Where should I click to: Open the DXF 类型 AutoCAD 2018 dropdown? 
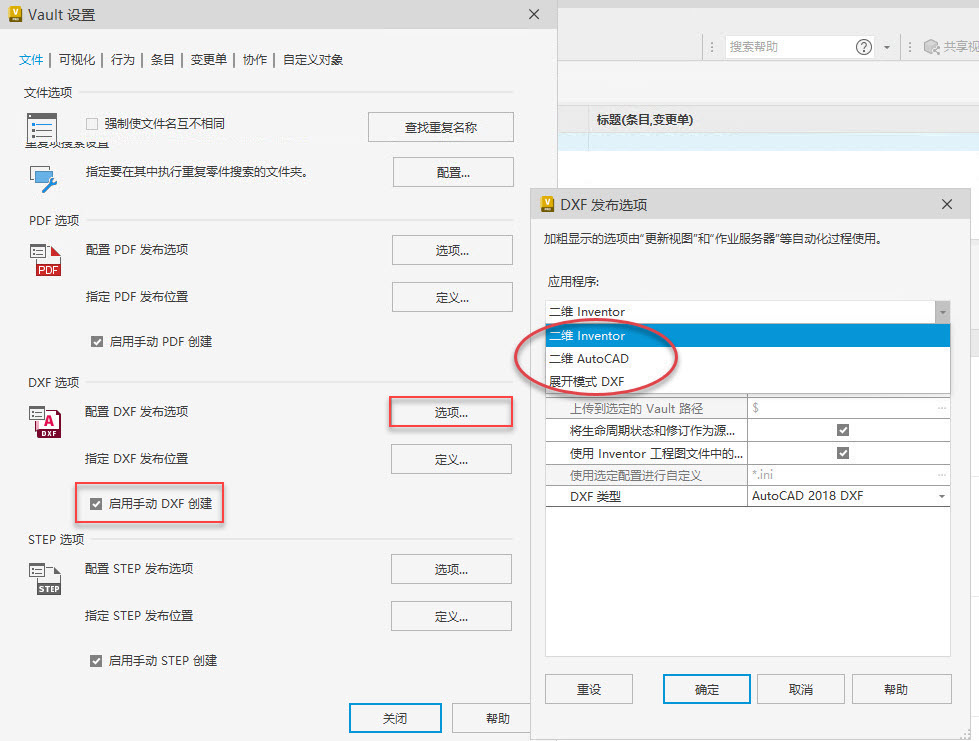click(x=941, y=496)
